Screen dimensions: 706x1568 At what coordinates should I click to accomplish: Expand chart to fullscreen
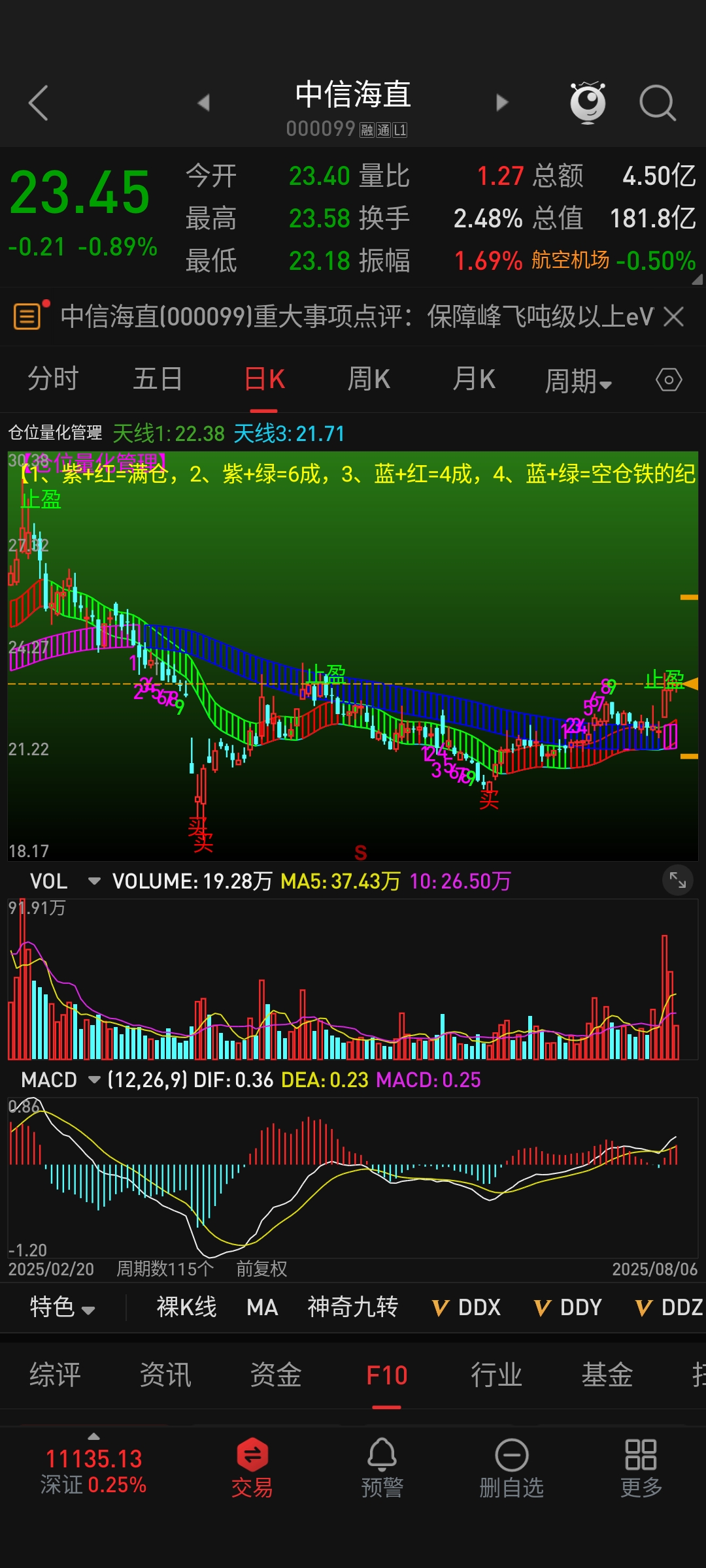coord(678,881)
